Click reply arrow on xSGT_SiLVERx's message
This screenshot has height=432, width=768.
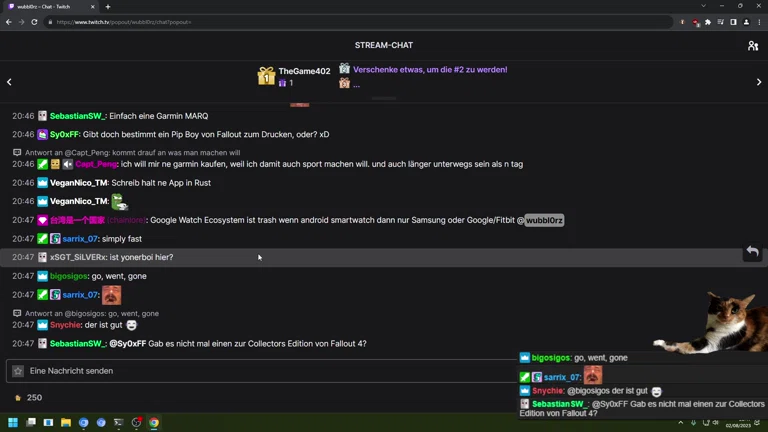click(752, 252)
